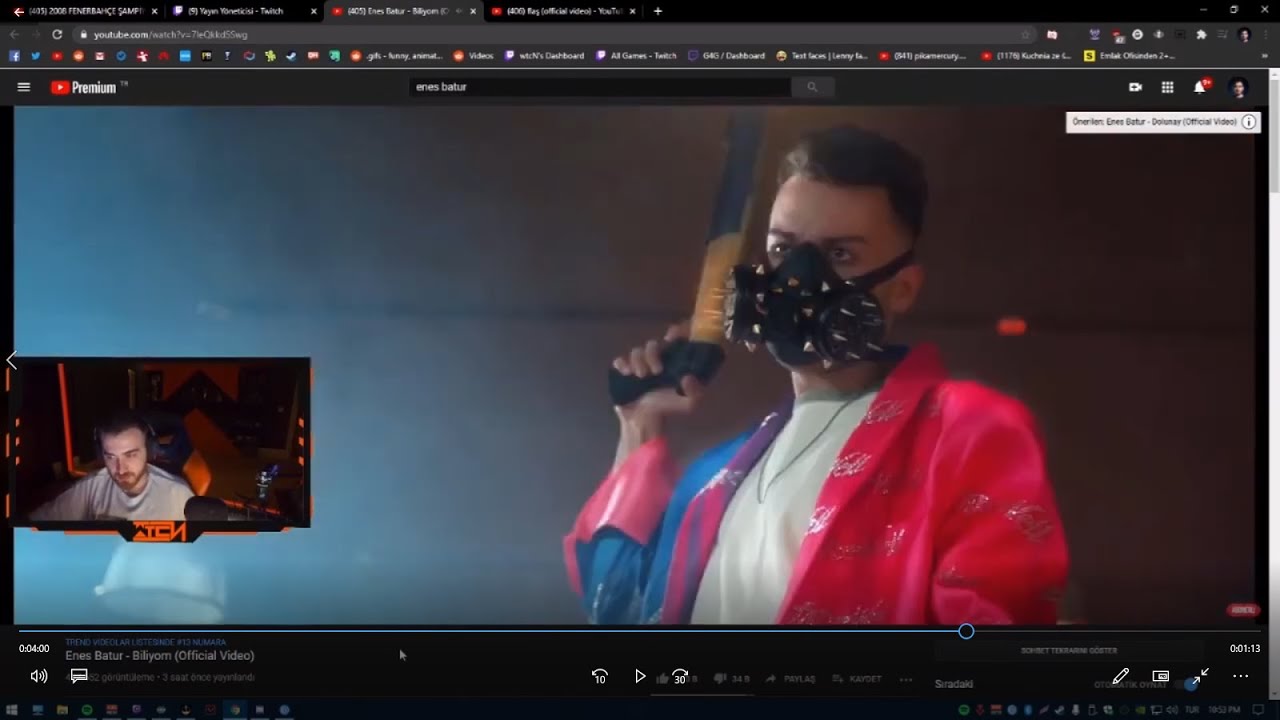Open the YouTube account avatar menu
The width and height of the screenshot is (1280, 720).
1238,87
